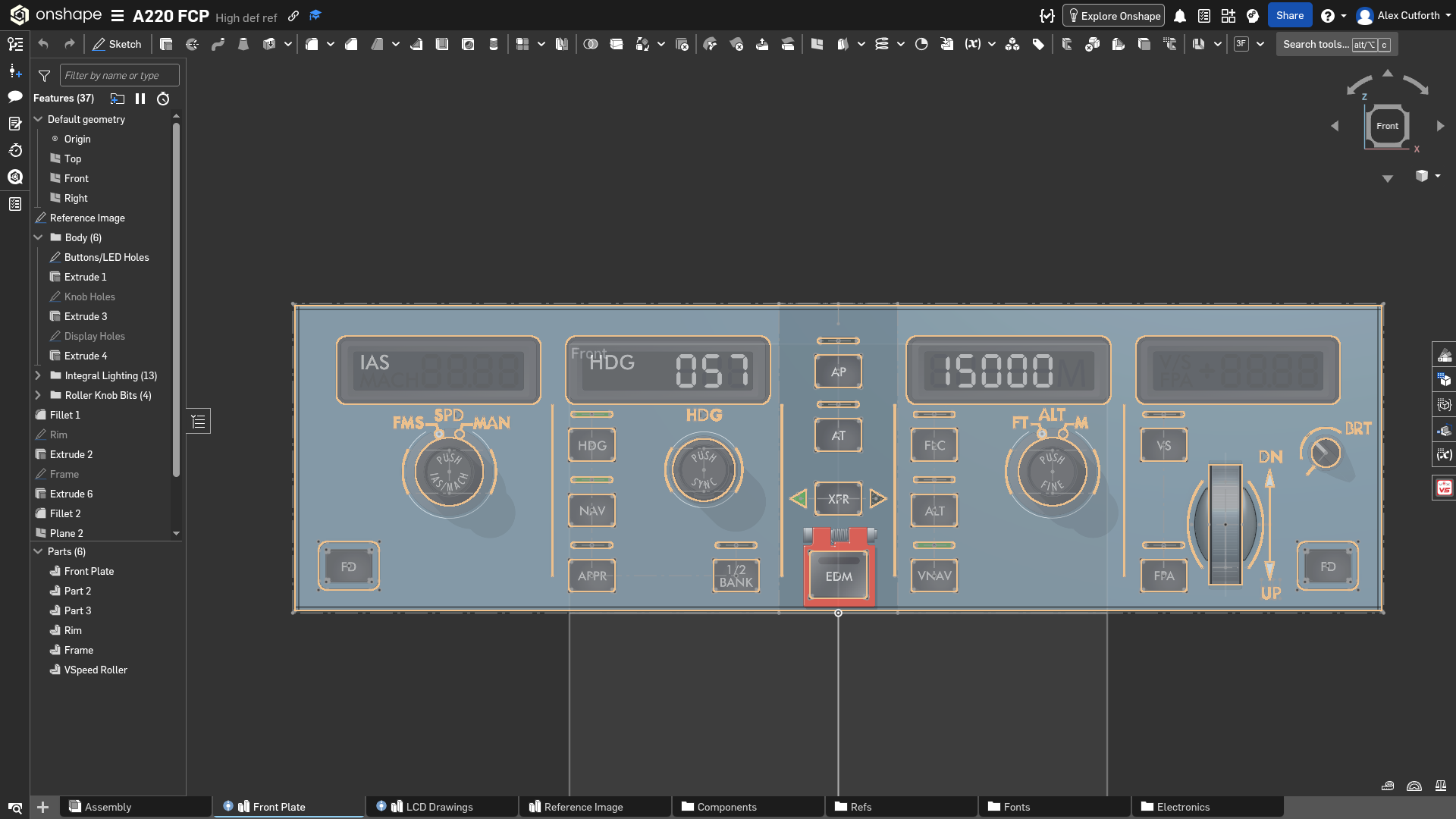Expand the Roller Knob Bits (4) folder

pos(39,395)
